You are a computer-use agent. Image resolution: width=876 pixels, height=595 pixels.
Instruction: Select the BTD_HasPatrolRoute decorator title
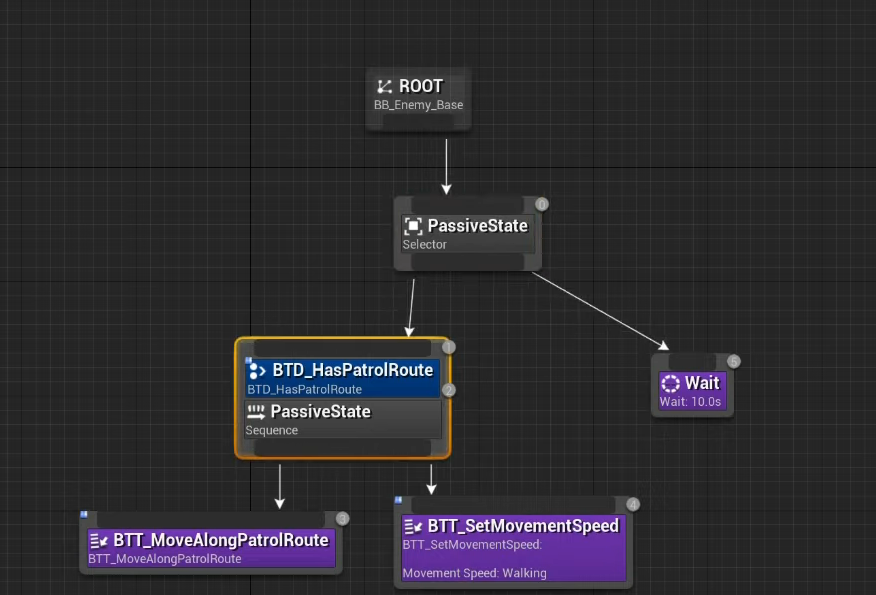point(352,370)
